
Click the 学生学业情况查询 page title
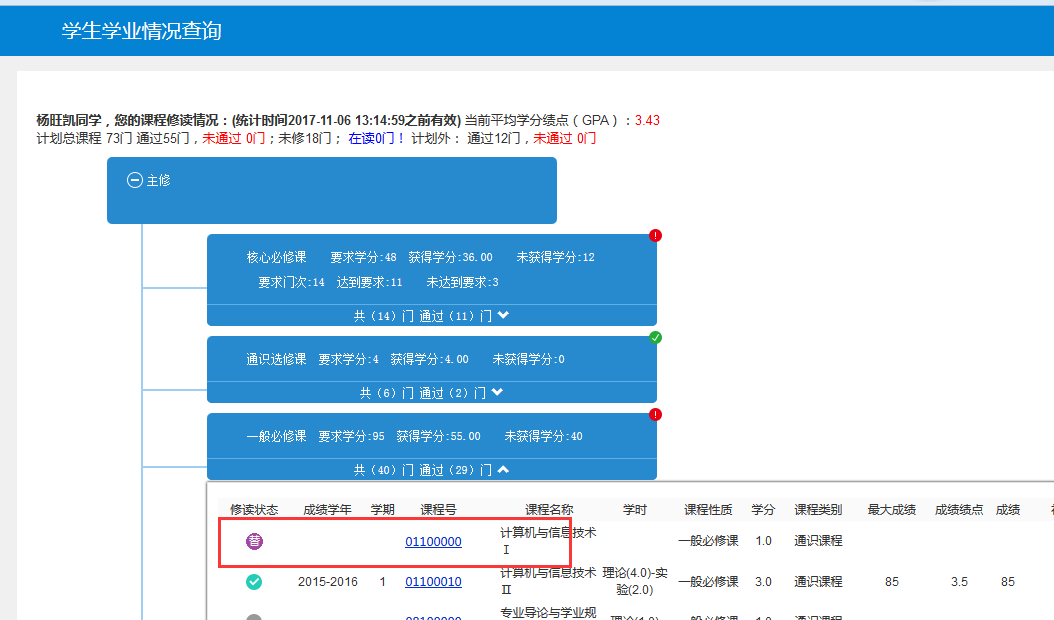coord(141,31)
